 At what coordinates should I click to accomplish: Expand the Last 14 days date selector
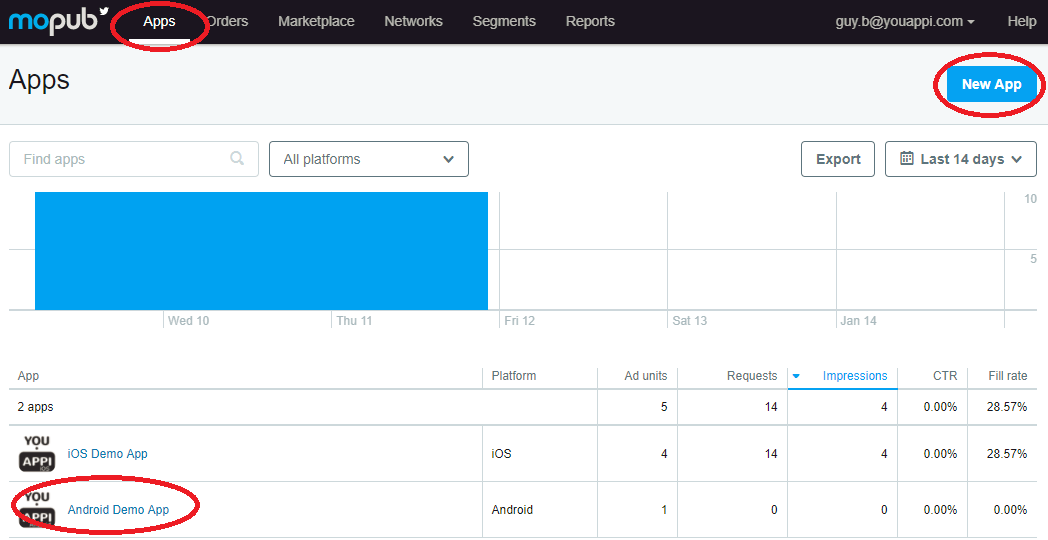pos(961,159)
